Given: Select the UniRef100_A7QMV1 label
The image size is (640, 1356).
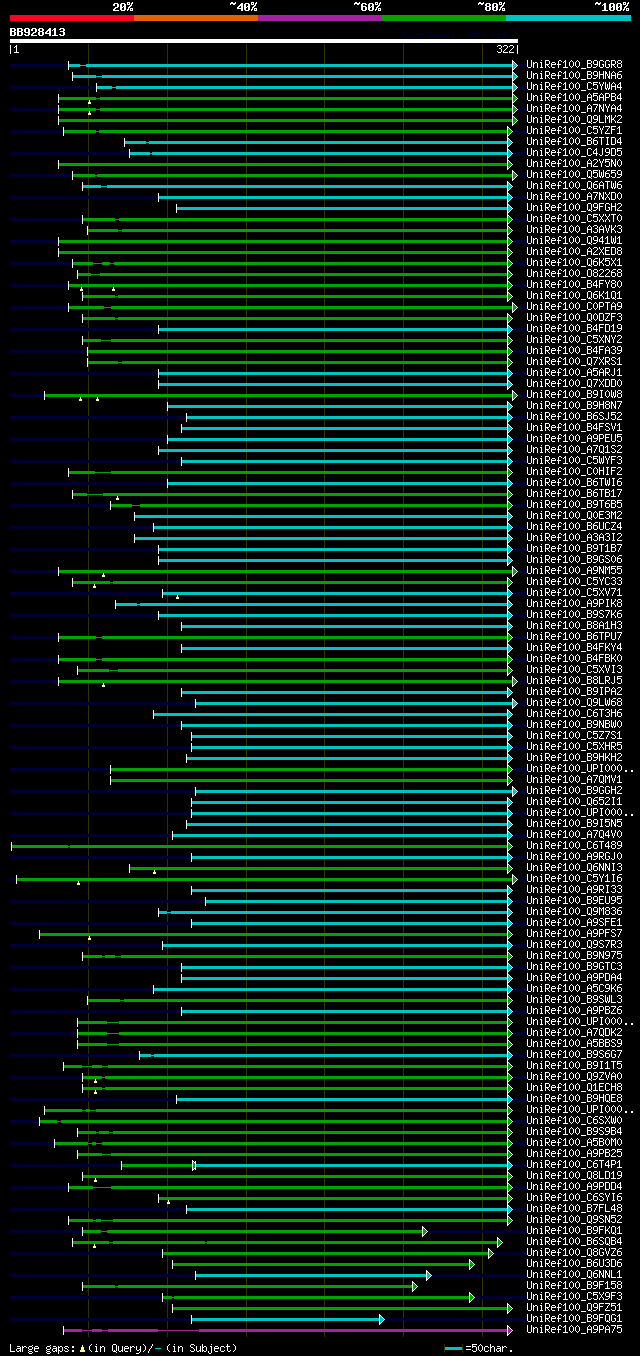Looking at the screenshot, I should [574, 779].
